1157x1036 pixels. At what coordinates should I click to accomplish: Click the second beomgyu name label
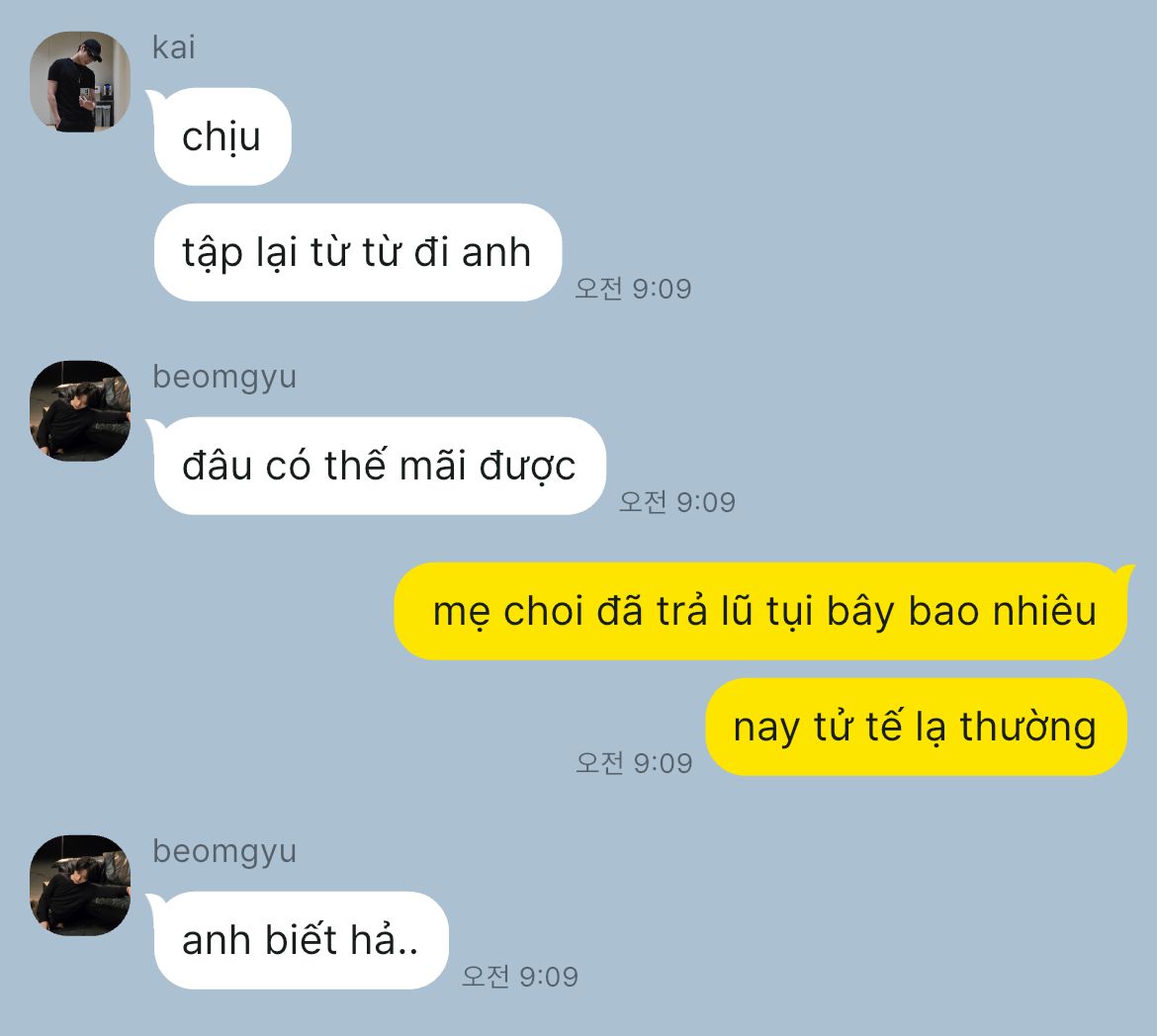224,851
